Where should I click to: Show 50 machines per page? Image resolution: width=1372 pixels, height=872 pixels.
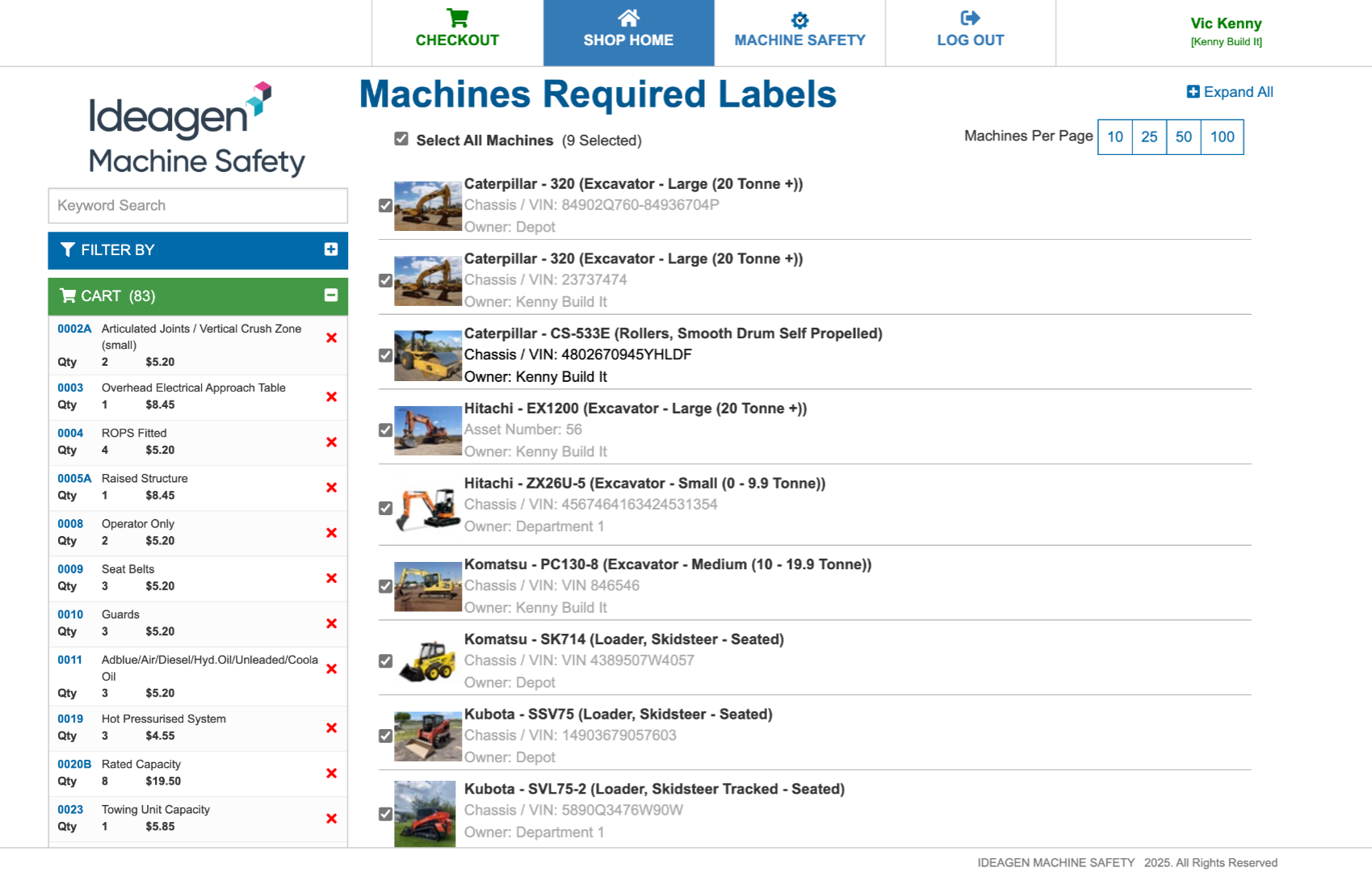point(1184,136)
